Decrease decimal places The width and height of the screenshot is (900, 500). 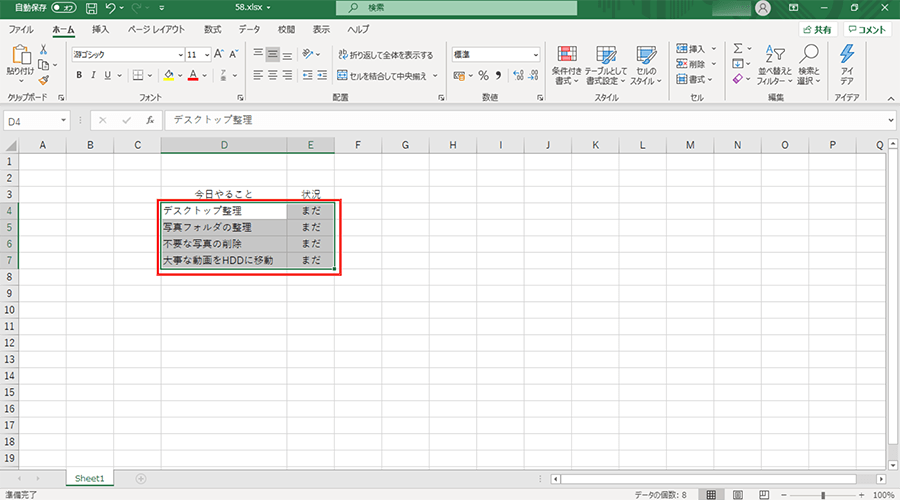(533, 75)
